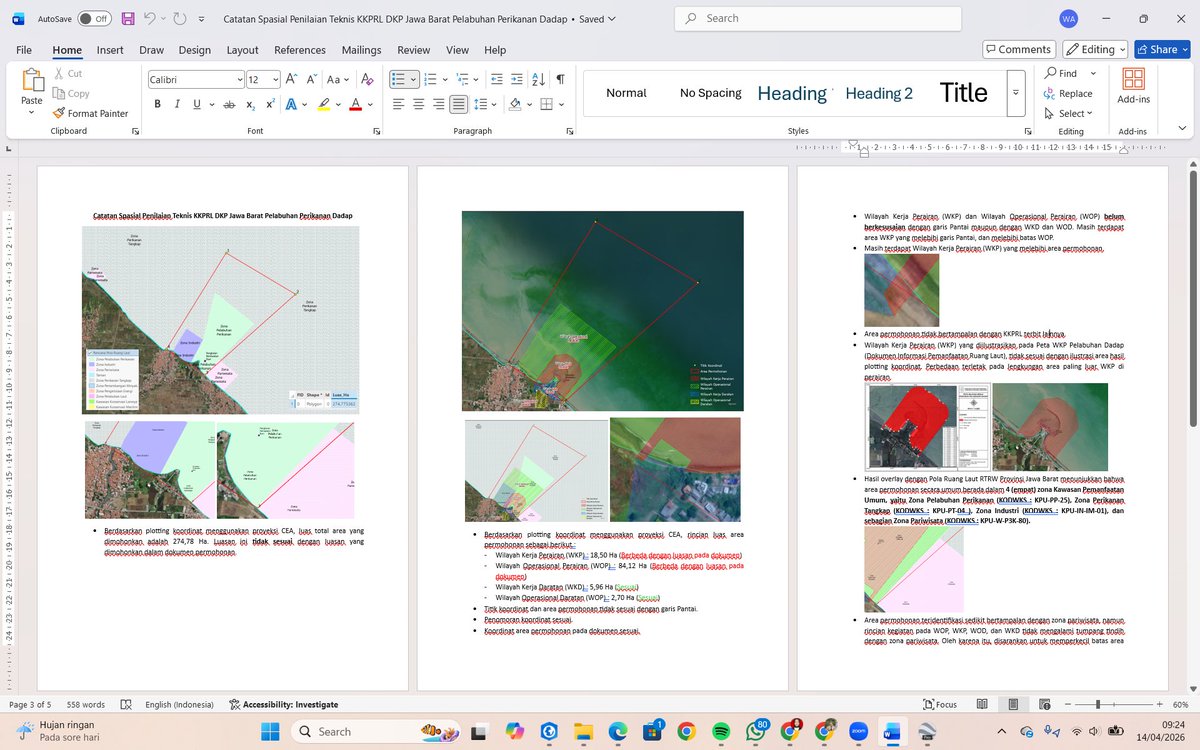
Task: Decrease paragraph indent
Action: [499, 79]
